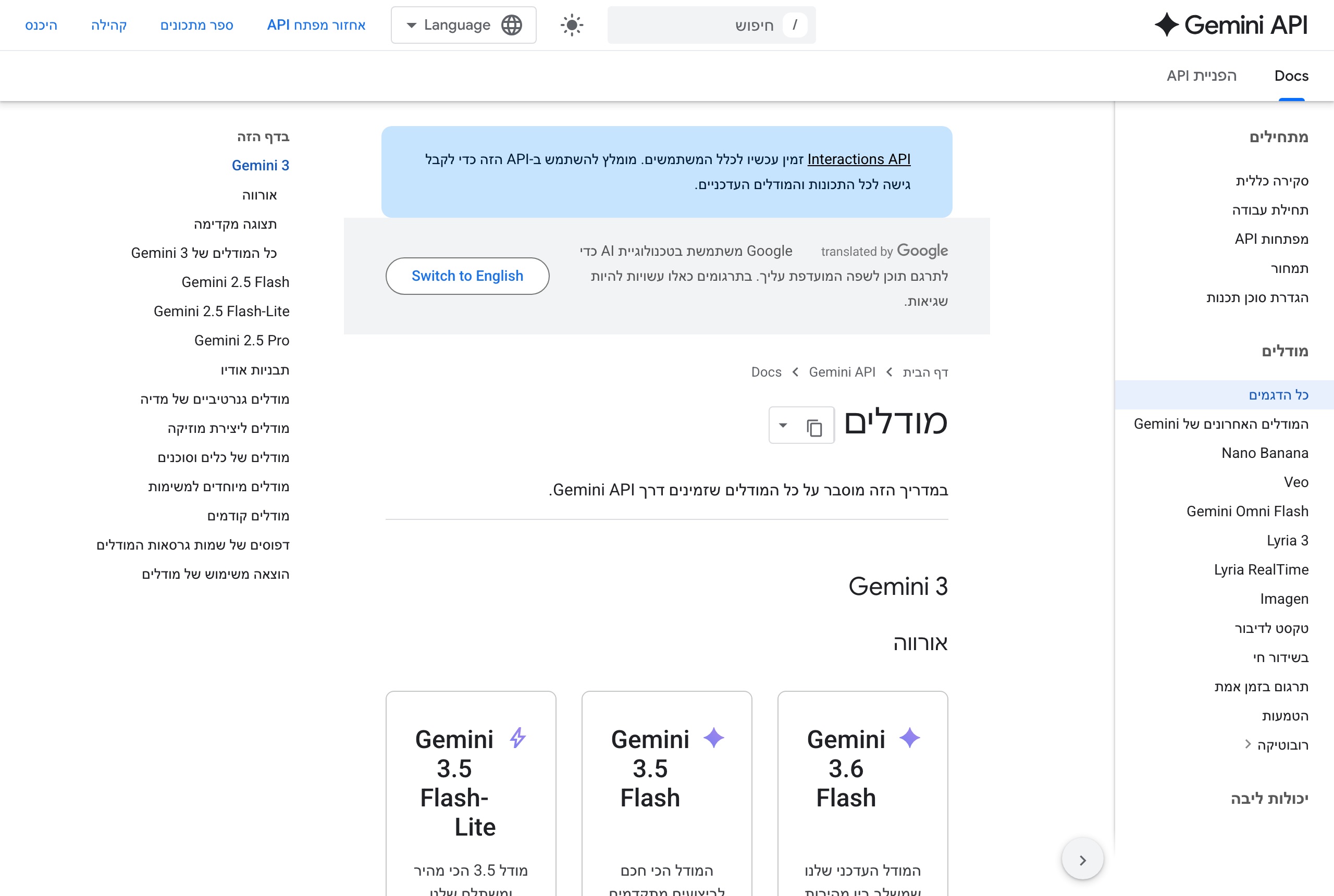Open קהילה in top navigation

pyautogui.click(x=108, y=25)
